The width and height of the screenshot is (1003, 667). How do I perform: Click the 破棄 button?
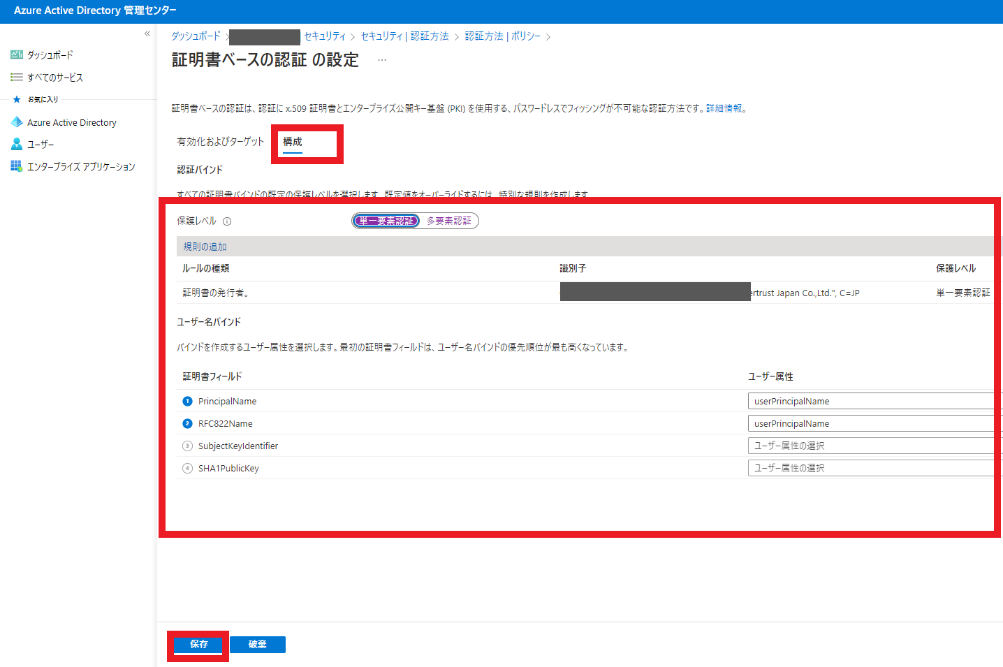point(258,644)
